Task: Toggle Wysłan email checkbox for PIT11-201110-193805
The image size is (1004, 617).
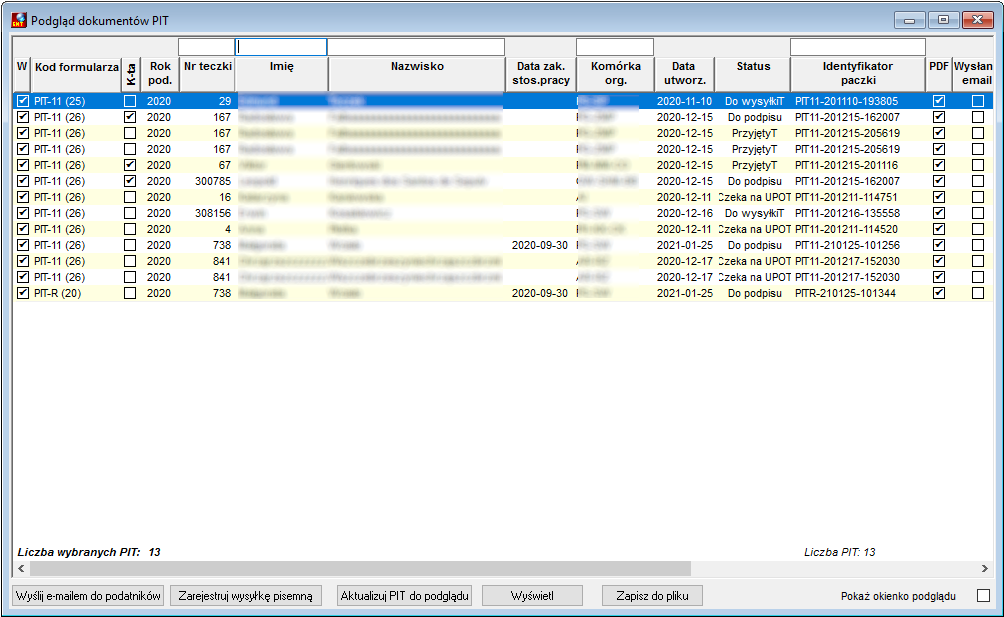Action: 978,101
